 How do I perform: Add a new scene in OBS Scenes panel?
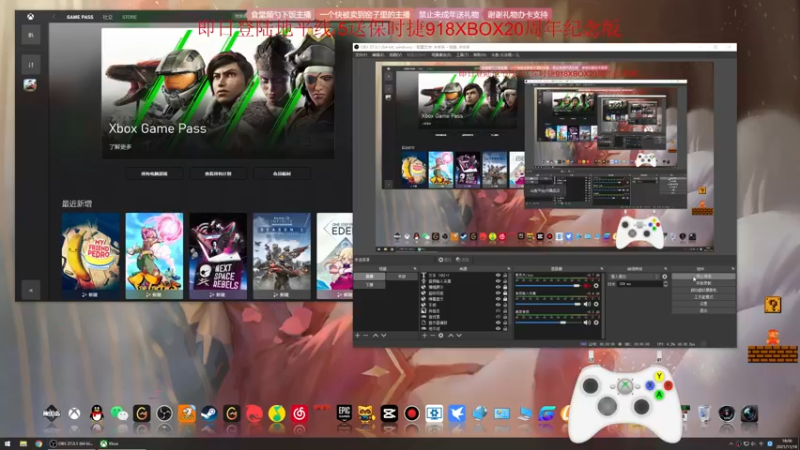click(x=358, y=336)
